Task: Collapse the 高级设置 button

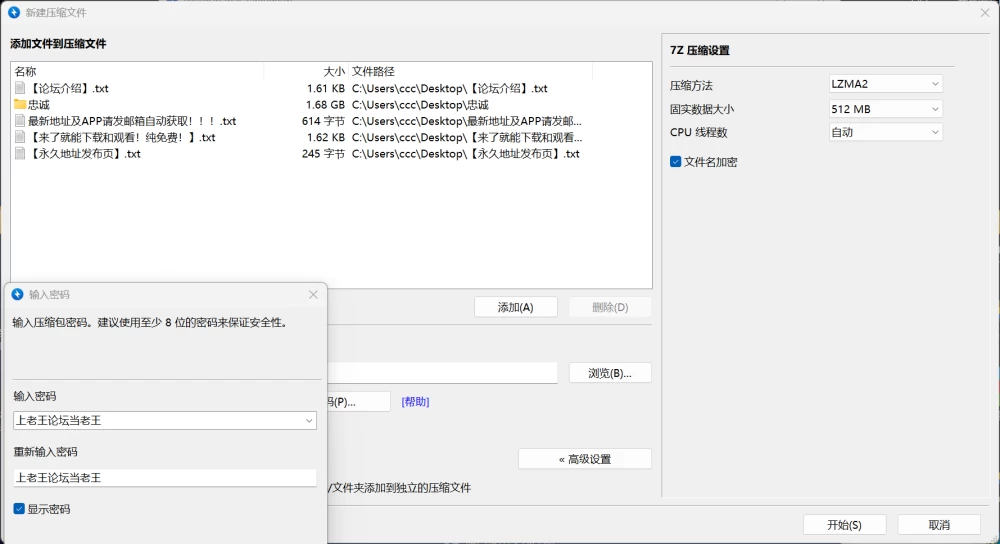Action: [x=585, y=459]
